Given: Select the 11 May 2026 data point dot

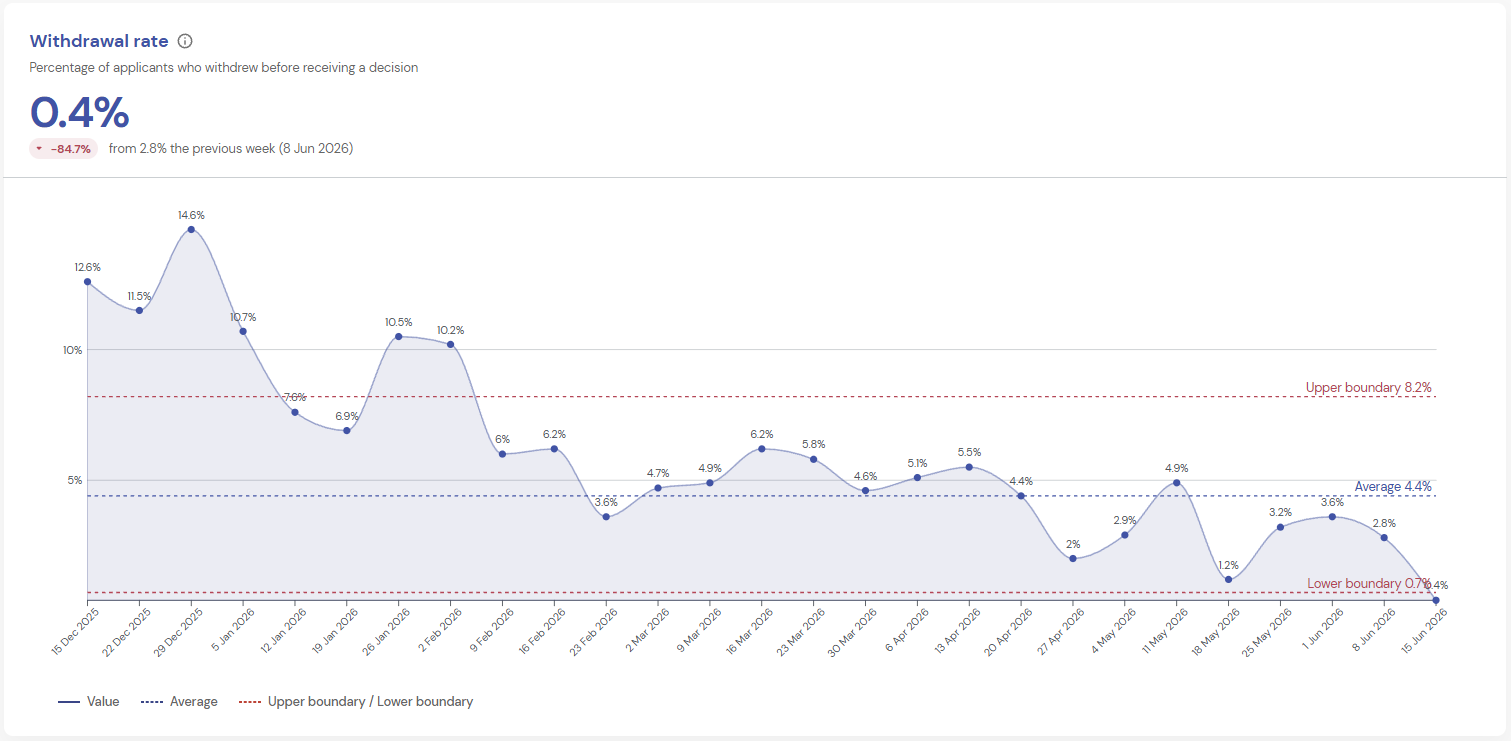Looking at the screenshot, I should [x=1176, y=483].
